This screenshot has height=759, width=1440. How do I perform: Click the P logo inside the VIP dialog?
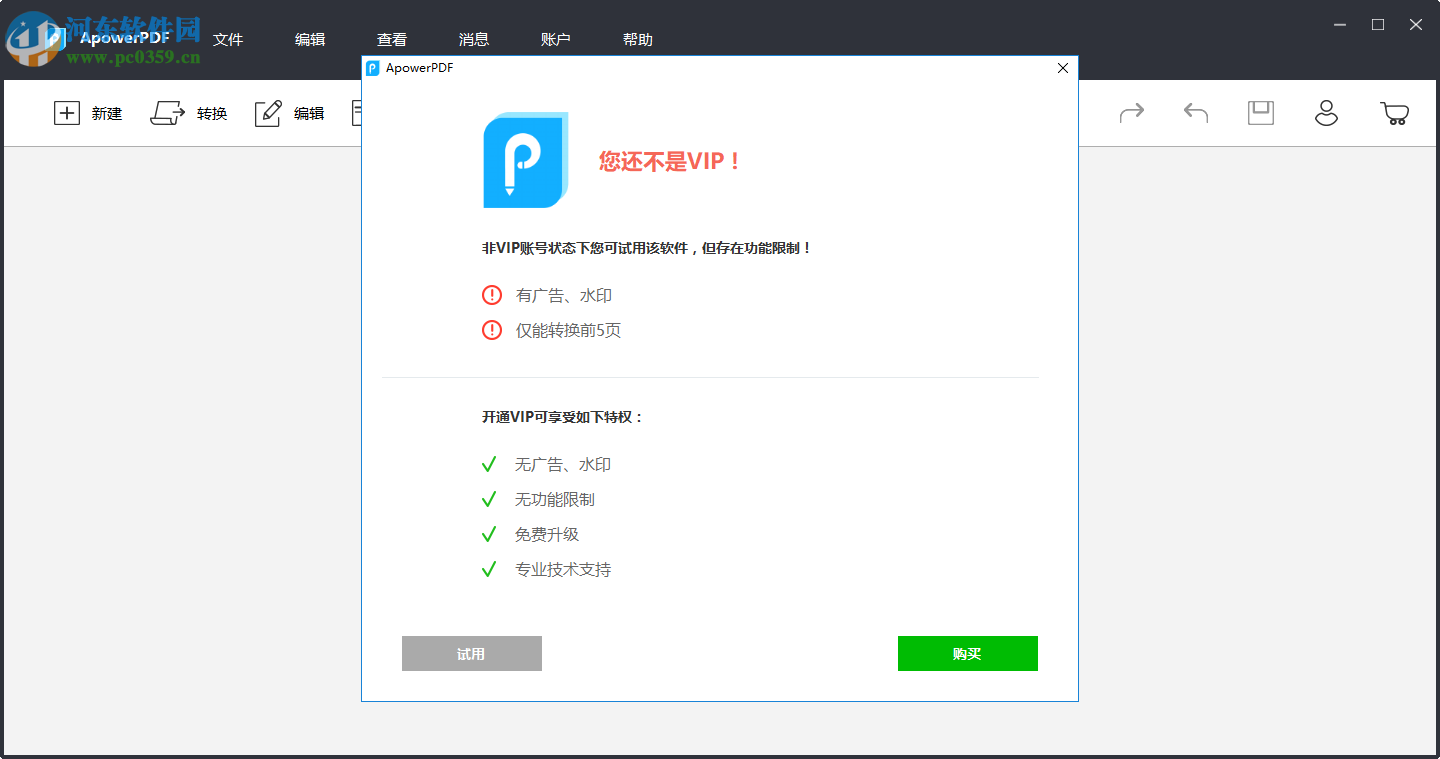(x=525, y=160)
